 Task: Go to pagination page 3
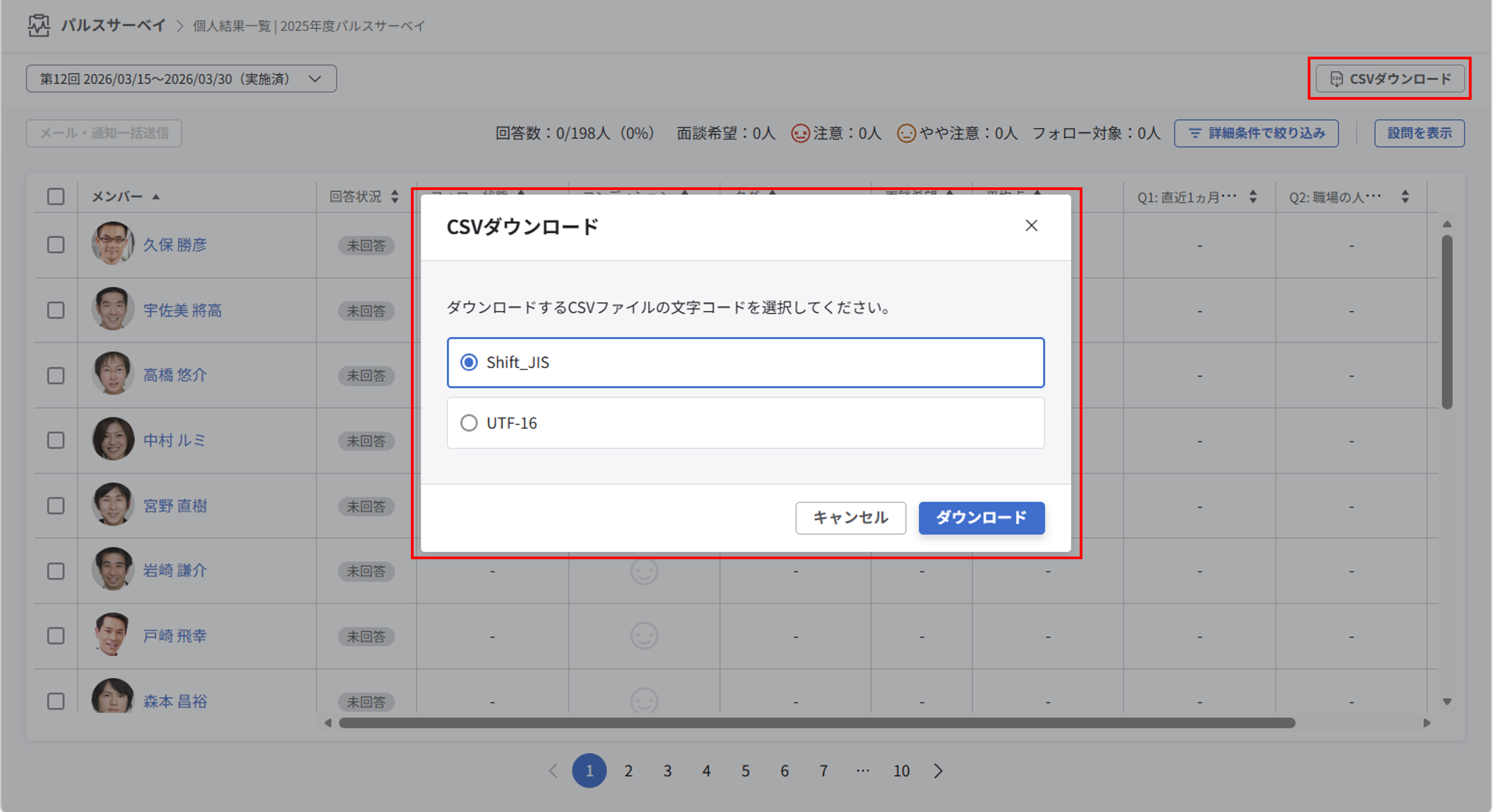tap(667, 771)
